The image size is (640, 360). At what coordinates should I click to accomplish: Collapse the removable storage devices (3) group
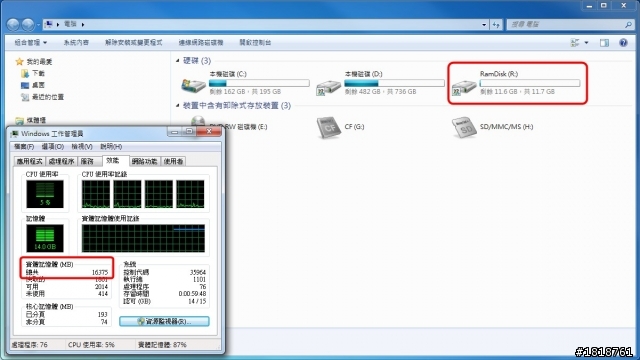tap(178, 106)
